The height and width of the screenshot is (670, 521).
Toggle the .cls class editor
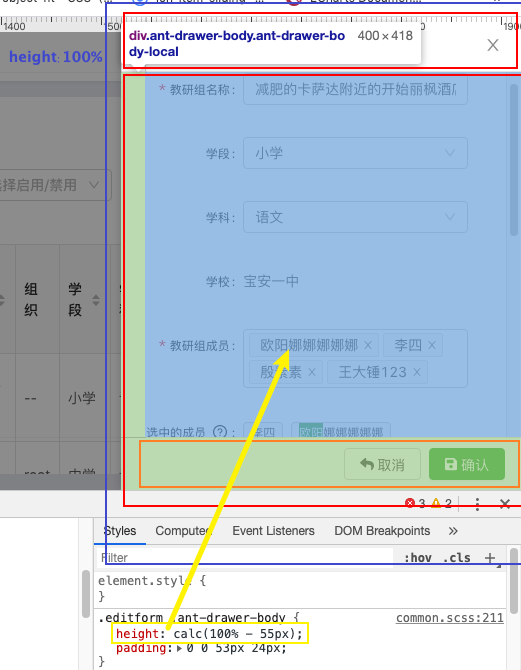456,558
